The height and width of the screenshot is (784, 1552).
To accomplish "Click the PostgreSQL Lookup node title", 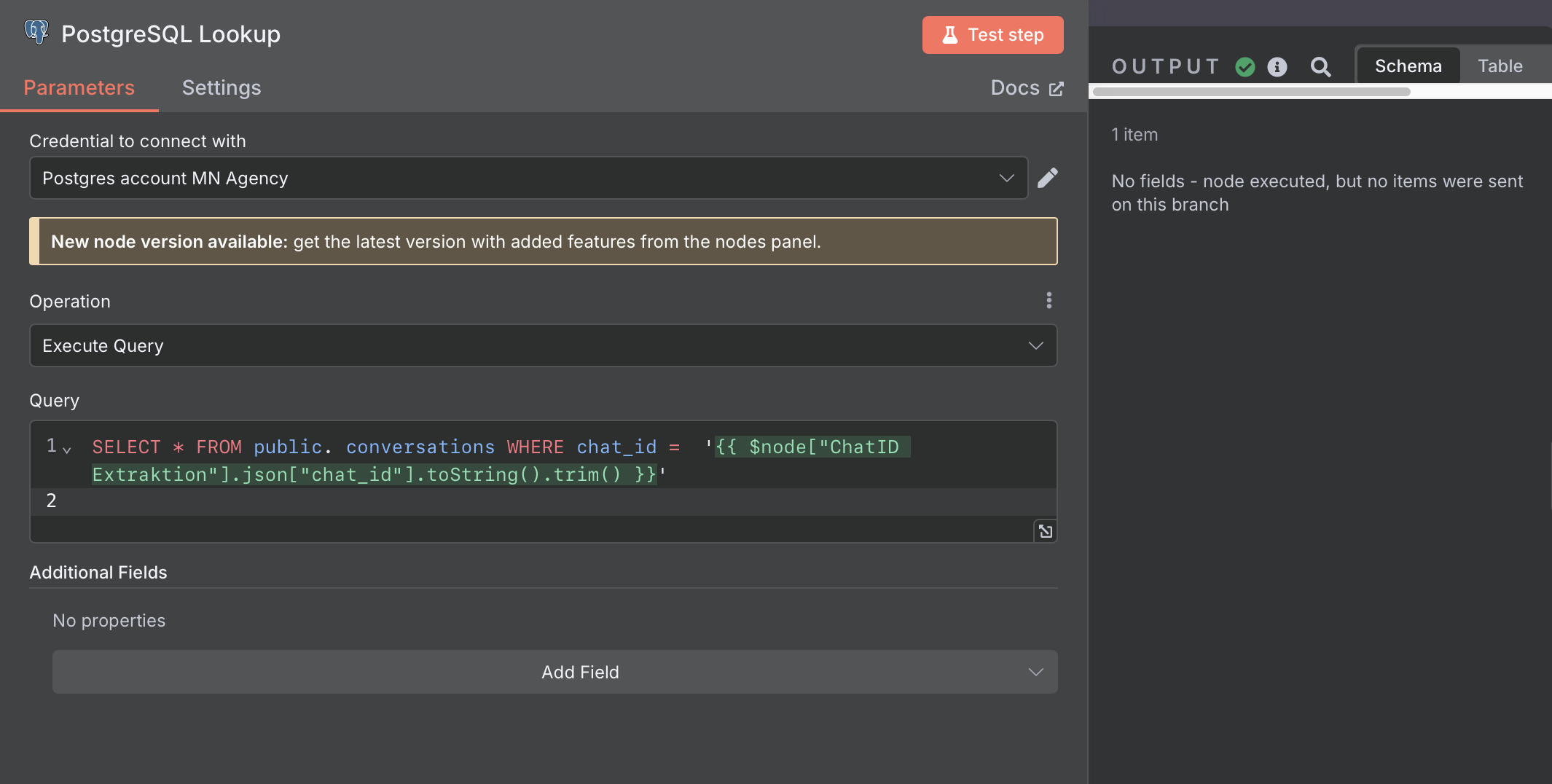I will 171,34.
